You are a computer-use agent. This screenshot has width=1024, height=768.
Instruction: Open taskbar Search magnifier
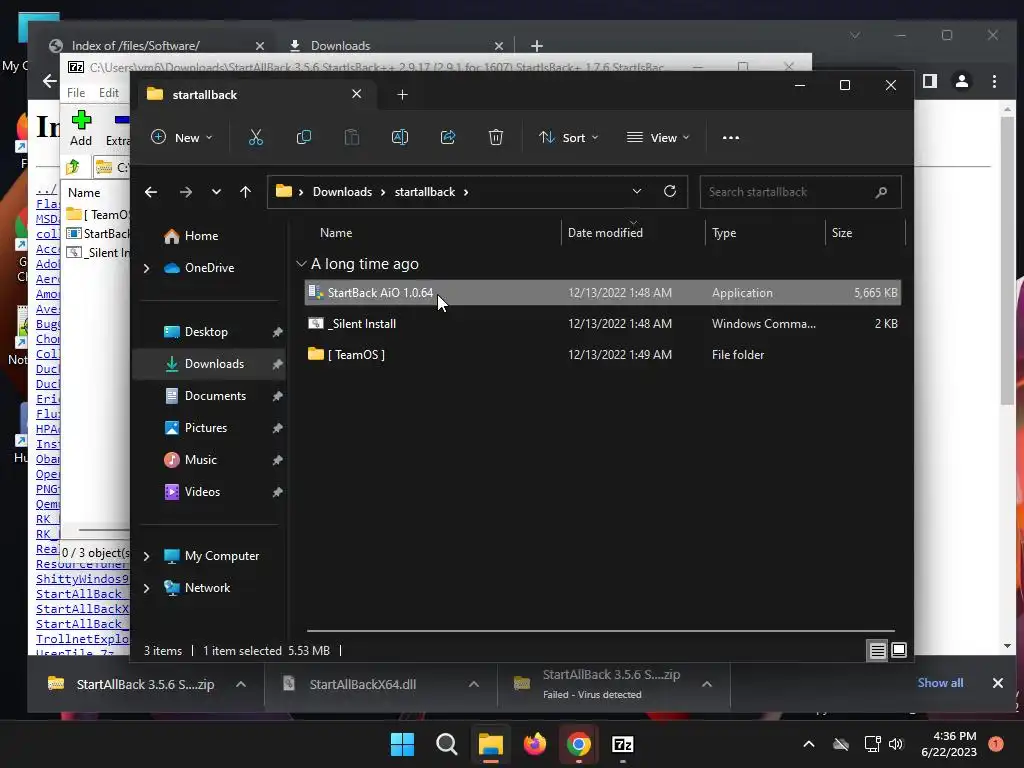[447, 744]
